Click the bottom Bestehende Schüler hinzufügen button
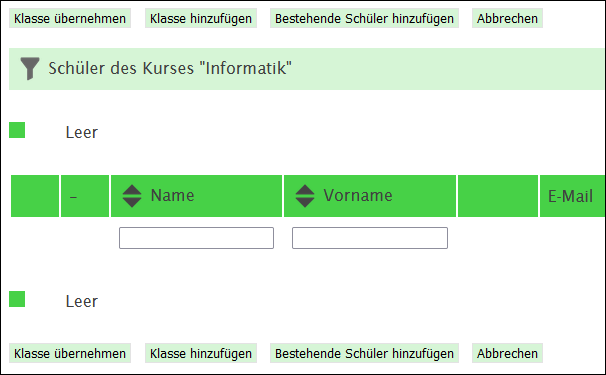Screen dimensions: 606x375 click(364, 353)
